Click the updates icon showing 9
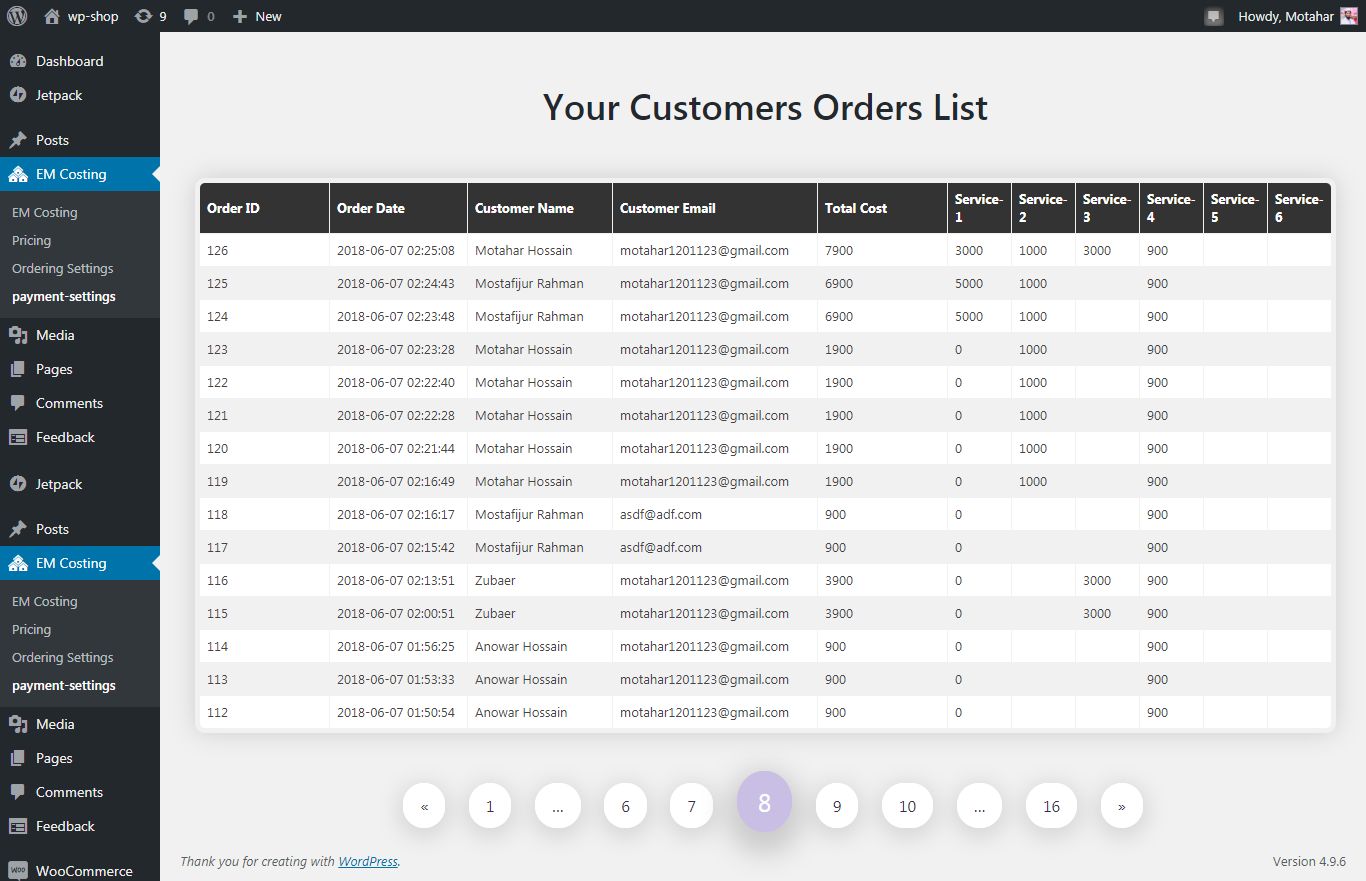The height and width of the screenshot is (881, 1366). pos(144,16)
